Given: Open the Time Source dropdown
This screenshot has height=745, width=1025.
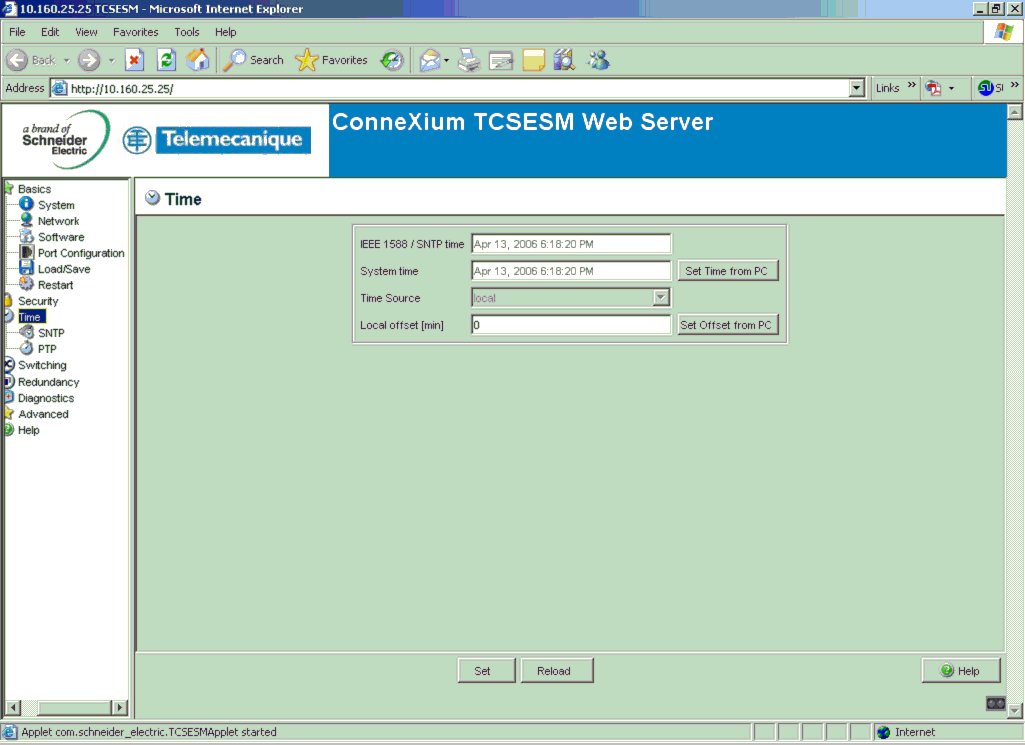Looking at the screenshot, I should tap(661, 297).
